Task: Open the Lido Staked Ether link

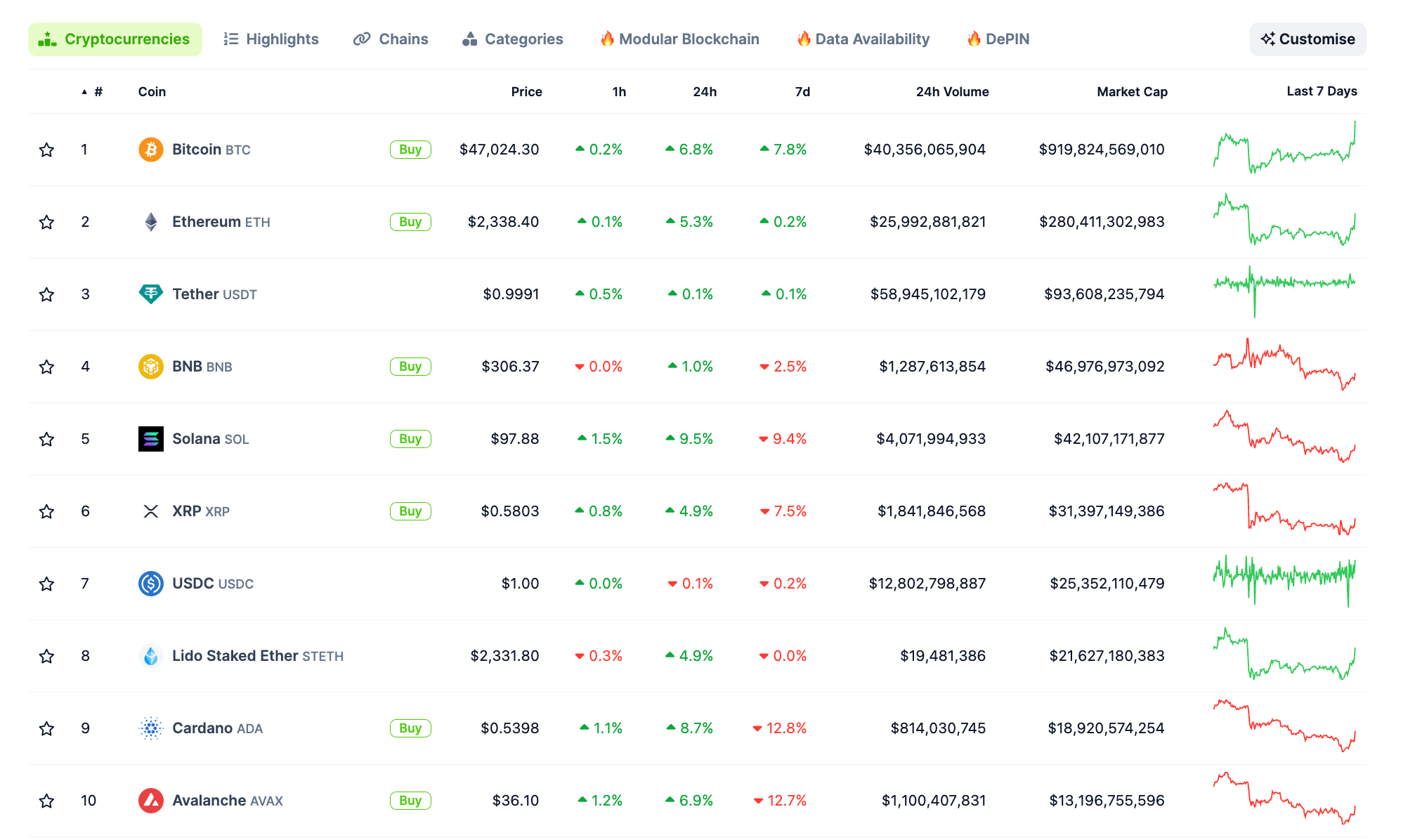Action: pos(258,656)
